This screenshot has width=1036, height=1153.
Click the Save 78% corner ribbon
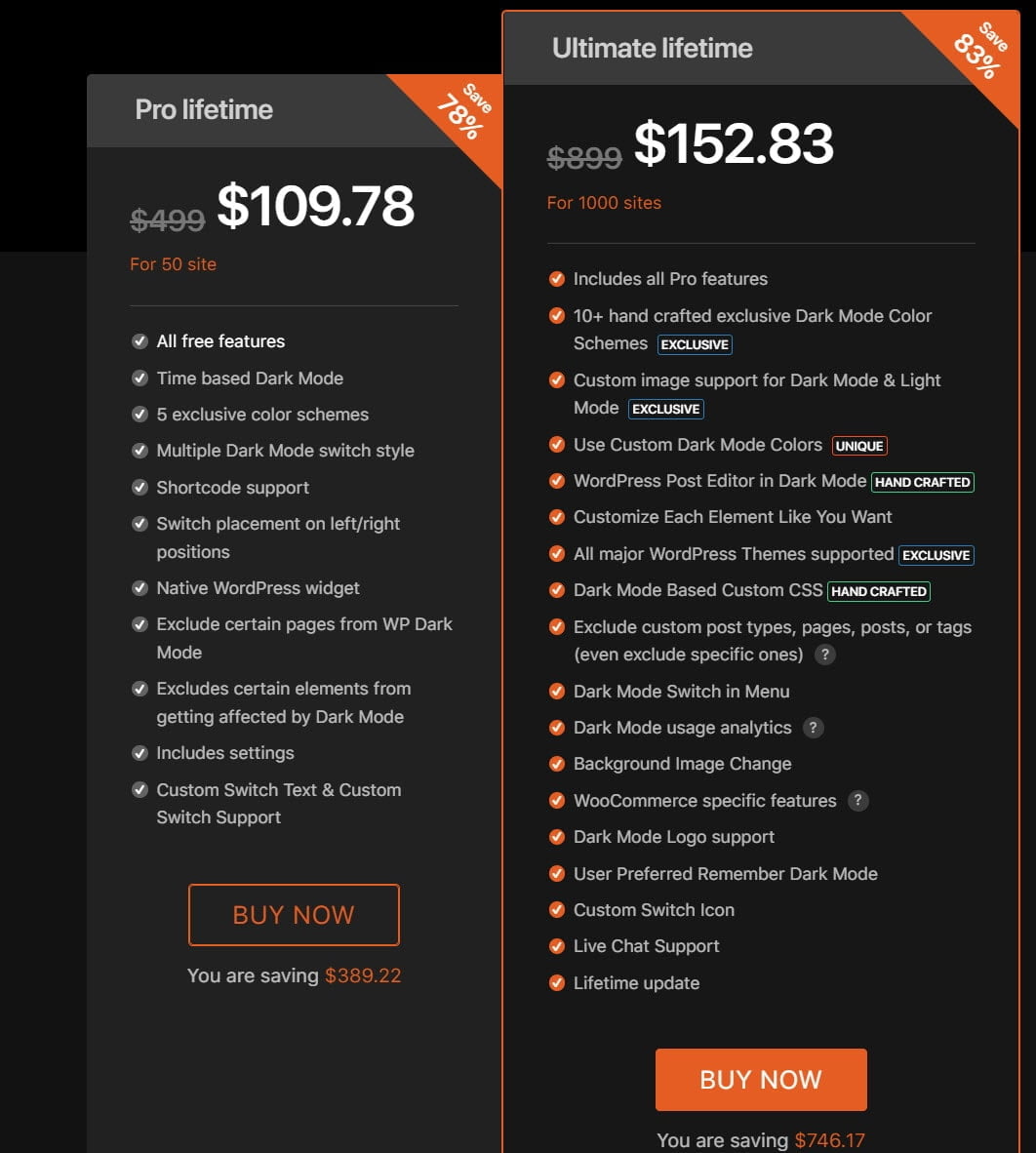point(461,113)
